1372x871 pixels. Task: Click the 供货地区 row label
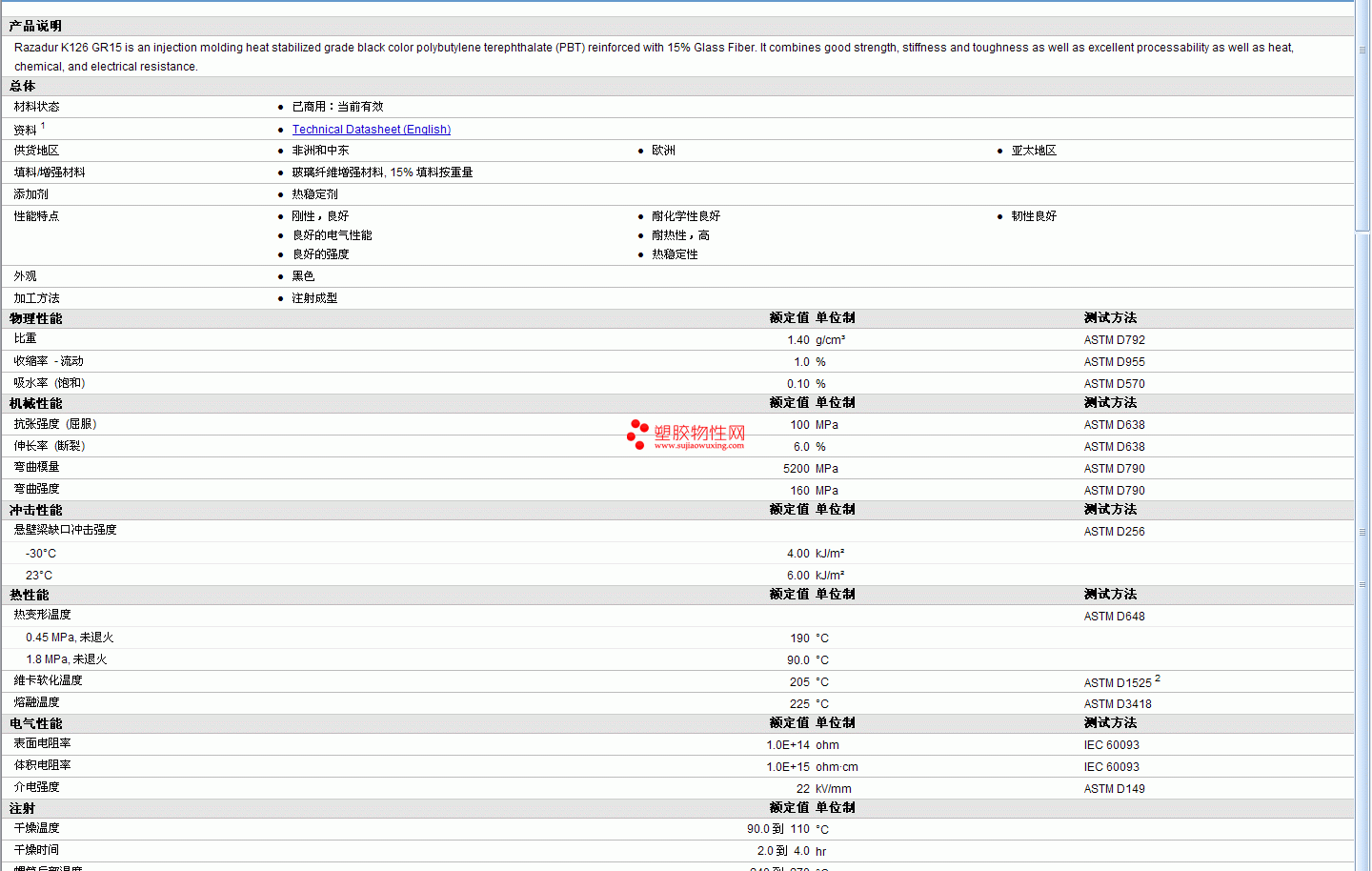tap(36, 151)
